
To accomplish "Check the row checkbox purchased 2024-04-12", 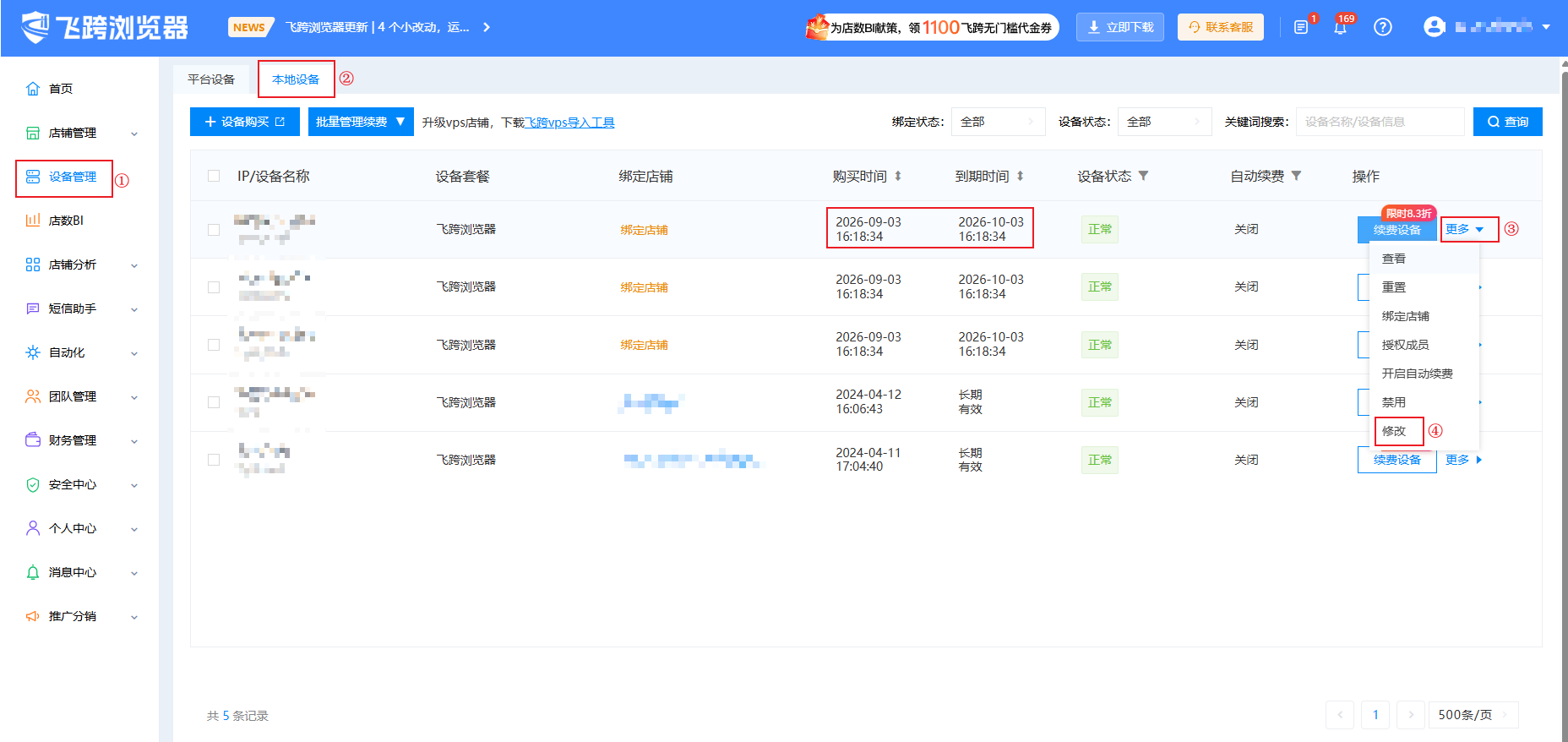I will coord(214,402).
